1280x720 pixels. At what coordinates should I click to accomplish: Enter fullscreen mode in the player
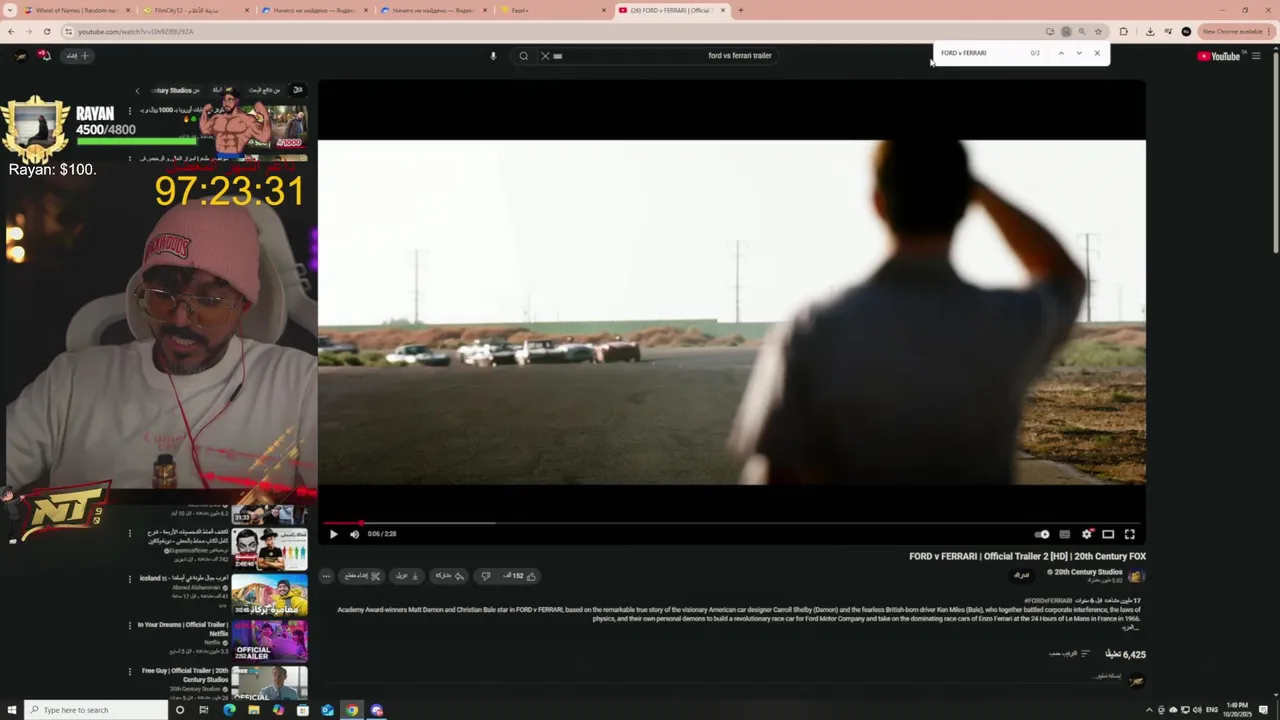point(1130,534)
